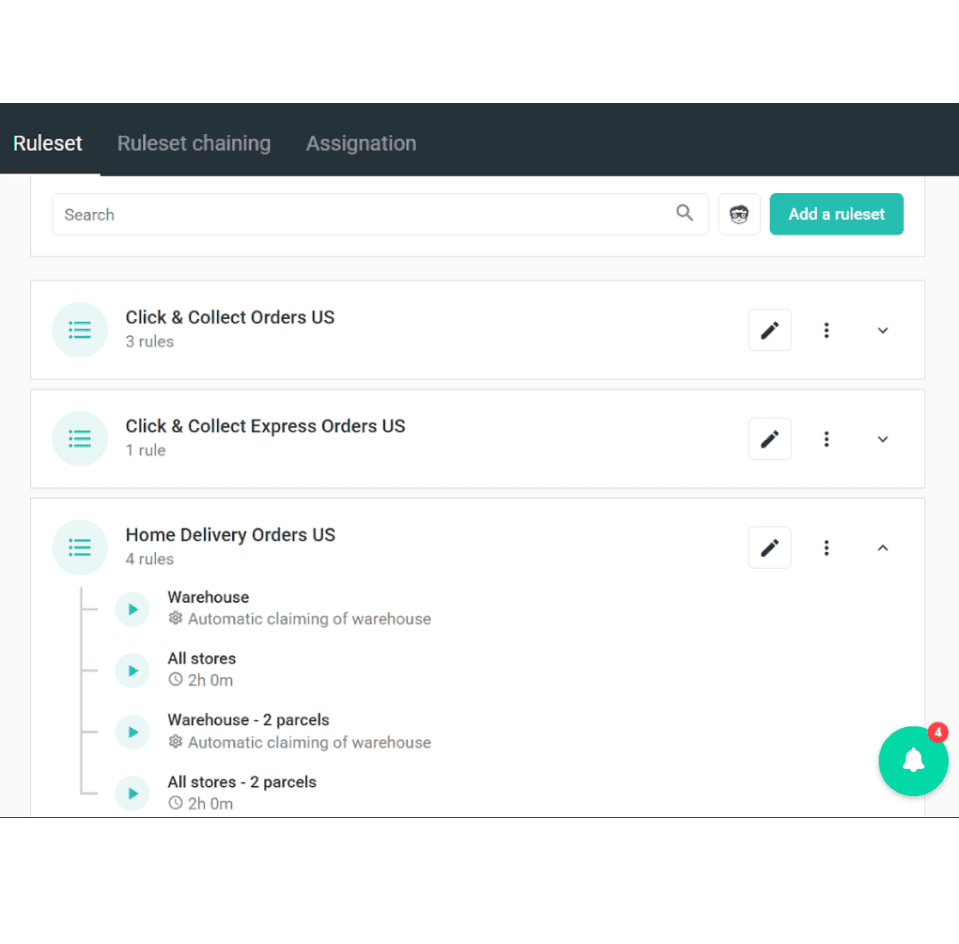Expand Click & Collect Express Orders US ruleset
This screenshot has width=959, height=944.
[882, 439]
